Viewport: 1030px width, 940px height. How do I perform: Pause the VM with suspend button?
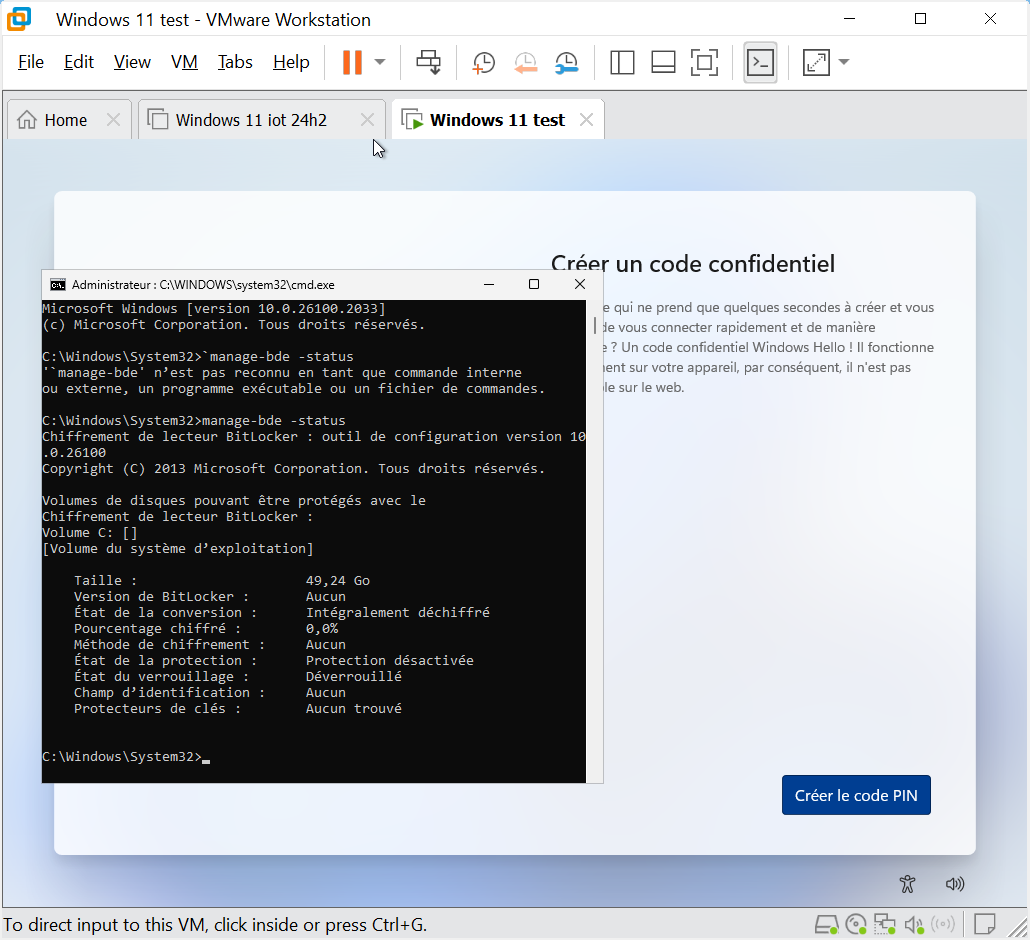pyautogui.click(x=352, y=62)
